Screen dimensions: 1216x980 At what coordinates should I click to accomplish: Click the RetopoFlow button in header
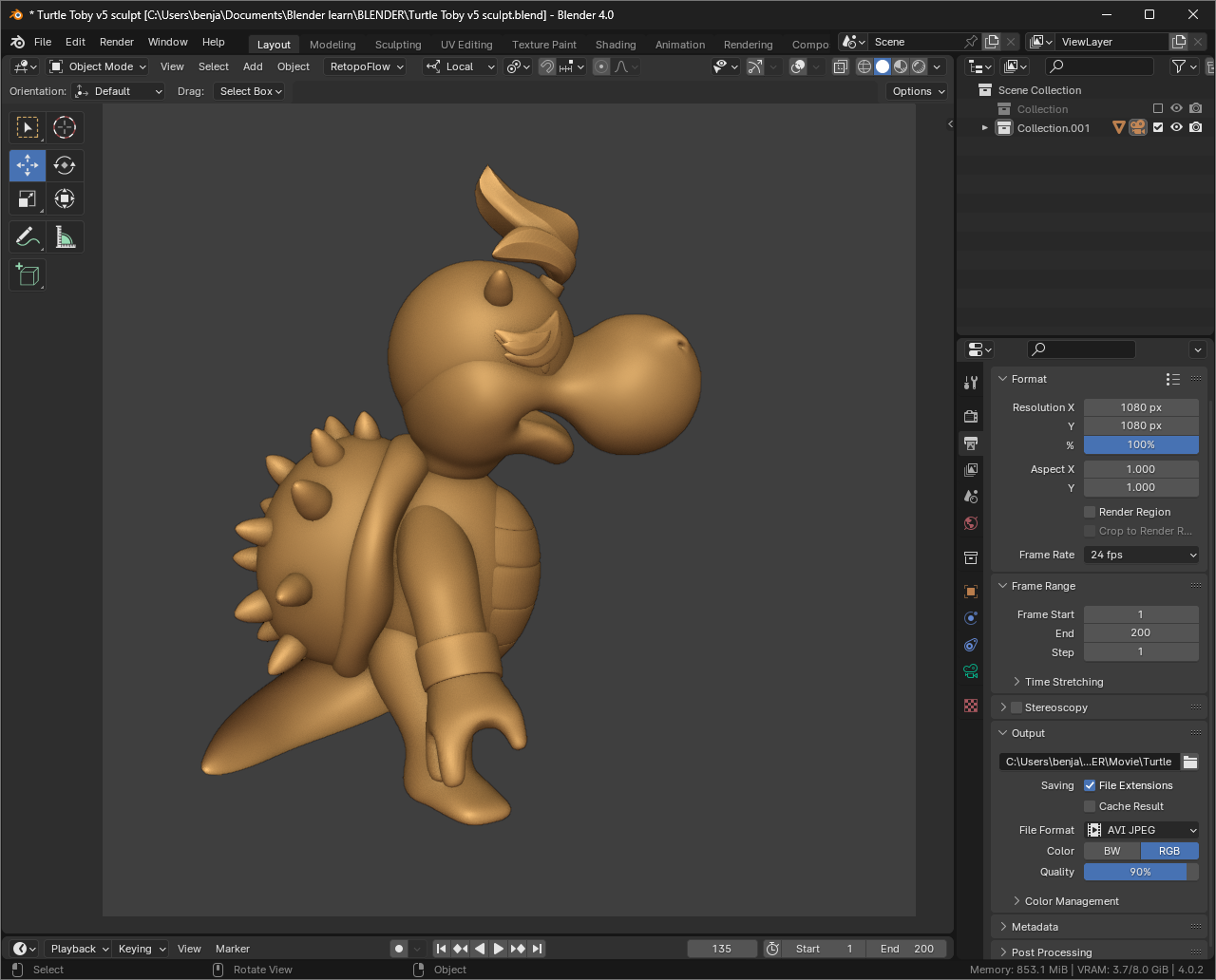(x=366, y=66)
